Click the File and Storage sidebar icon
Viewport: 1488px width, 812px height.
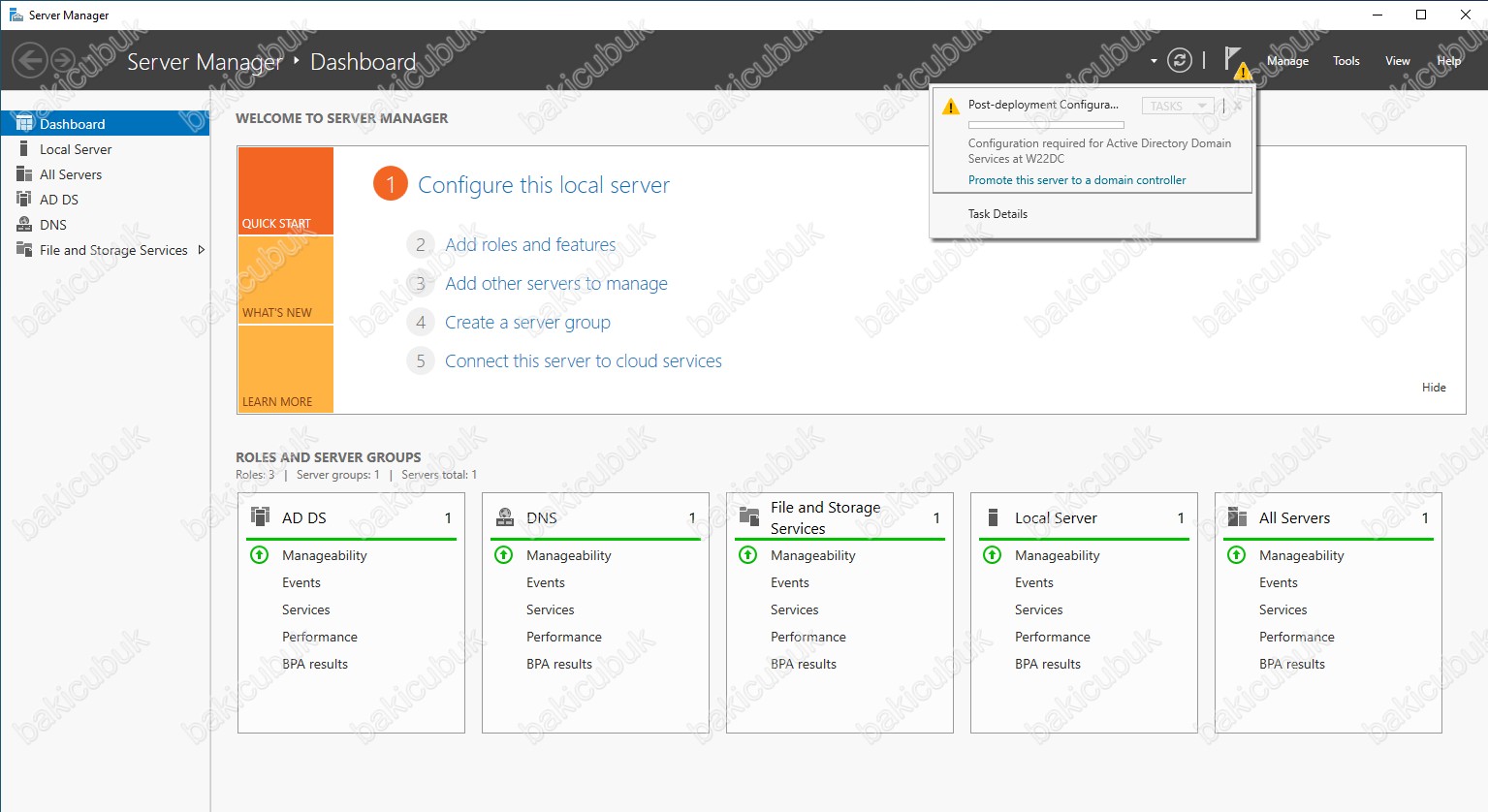click(x=24, y=249)
